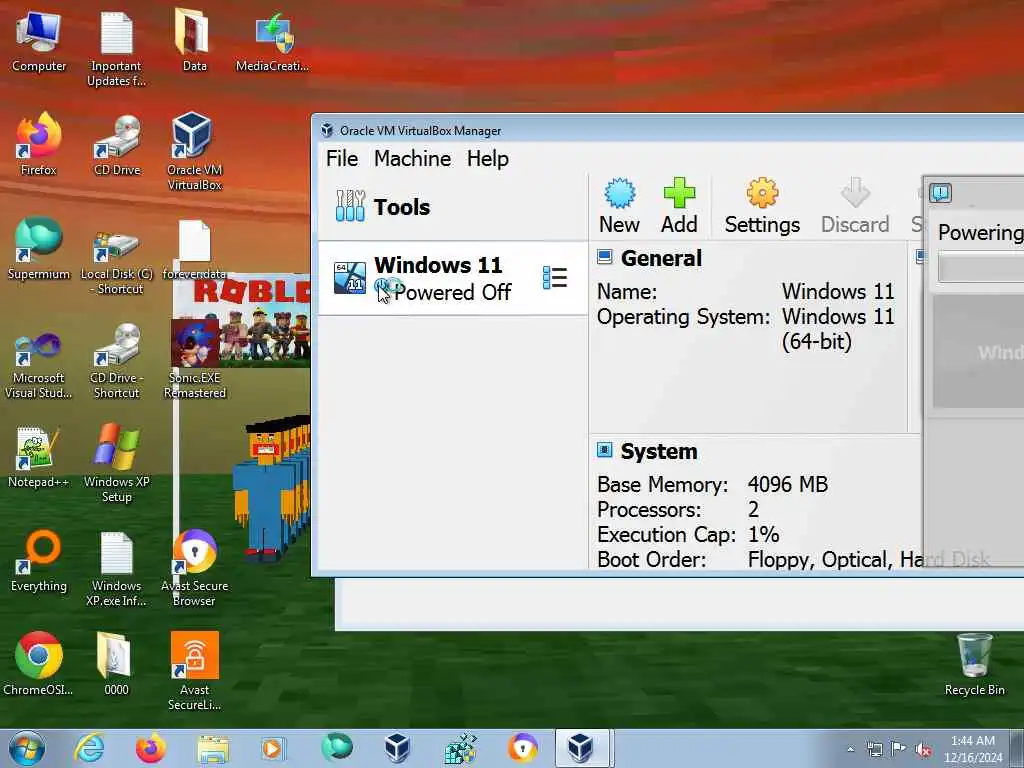
Task: Select the Windows 11 virtual machine entry
Action: point(453,278)
